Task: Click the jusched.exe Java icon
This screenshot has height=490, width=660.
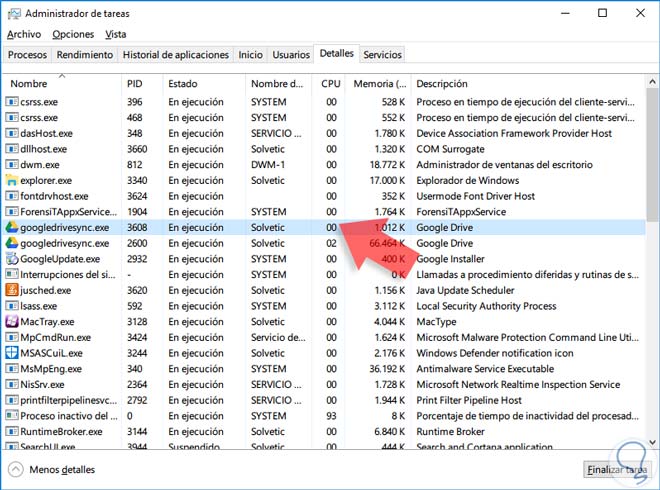Action: (12, 290)
